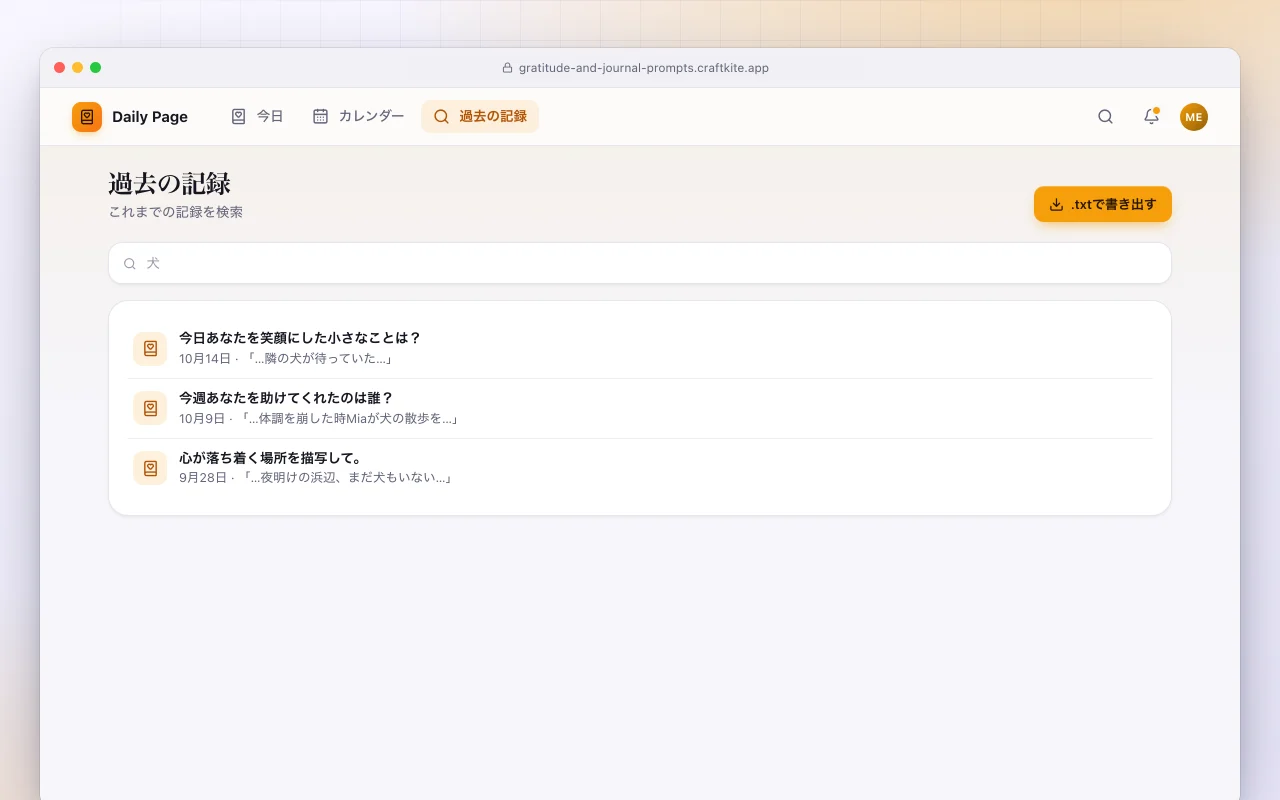Viewport: 1280px width, 800px height.
Task: Click the snippet 体調を崩した時Miaが犬の散歩を
Action: tap(351, 418)
